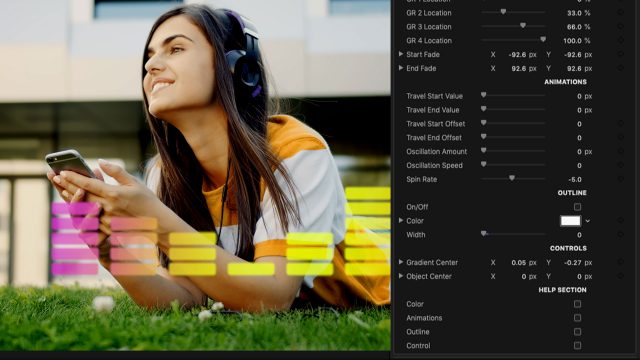Add keyframe for Oscillation Amount

(620, 152)
